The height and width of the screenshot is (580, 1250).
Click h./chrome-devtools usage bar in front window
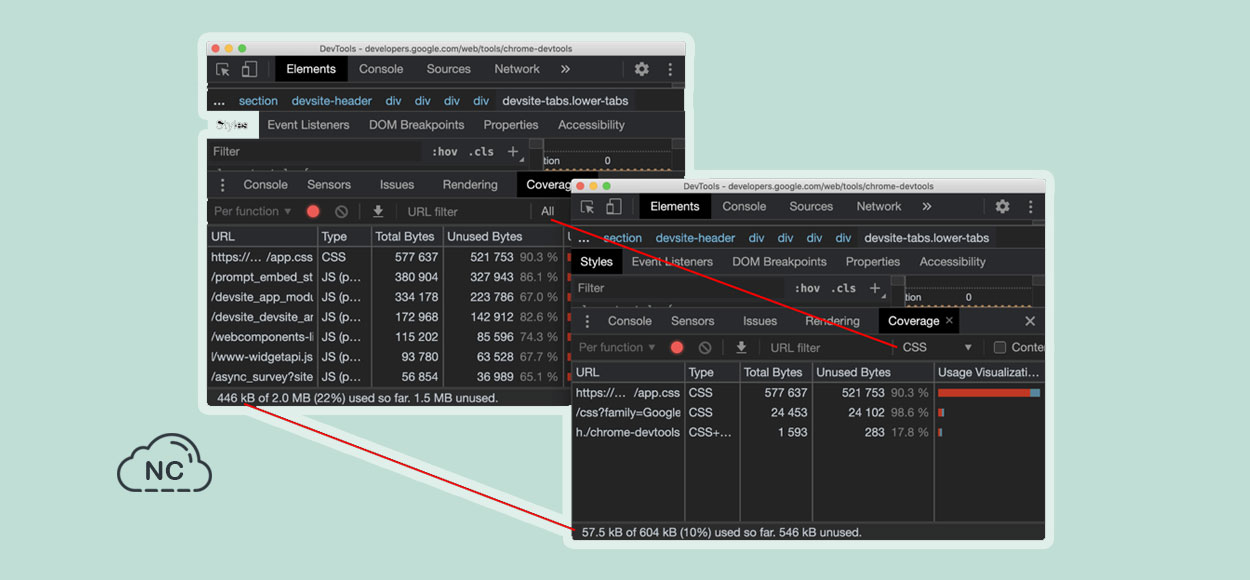(x=940, y=432)
